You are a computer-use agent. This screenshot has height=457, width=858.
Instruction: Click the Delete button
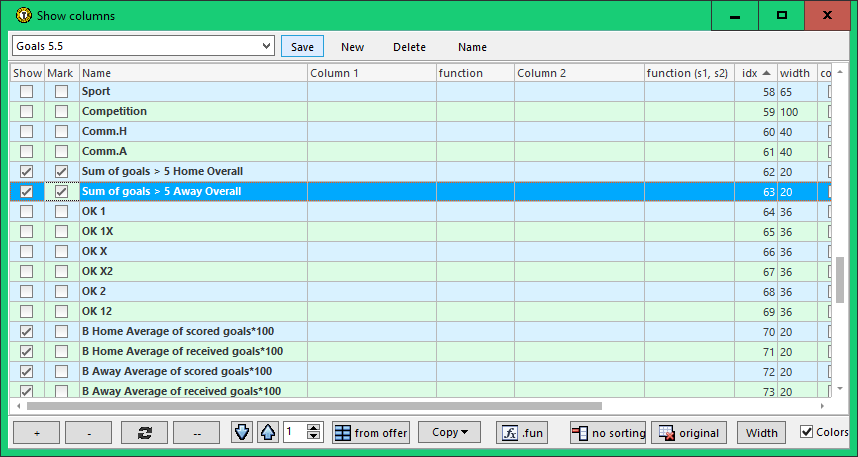[x=409, y=47]
